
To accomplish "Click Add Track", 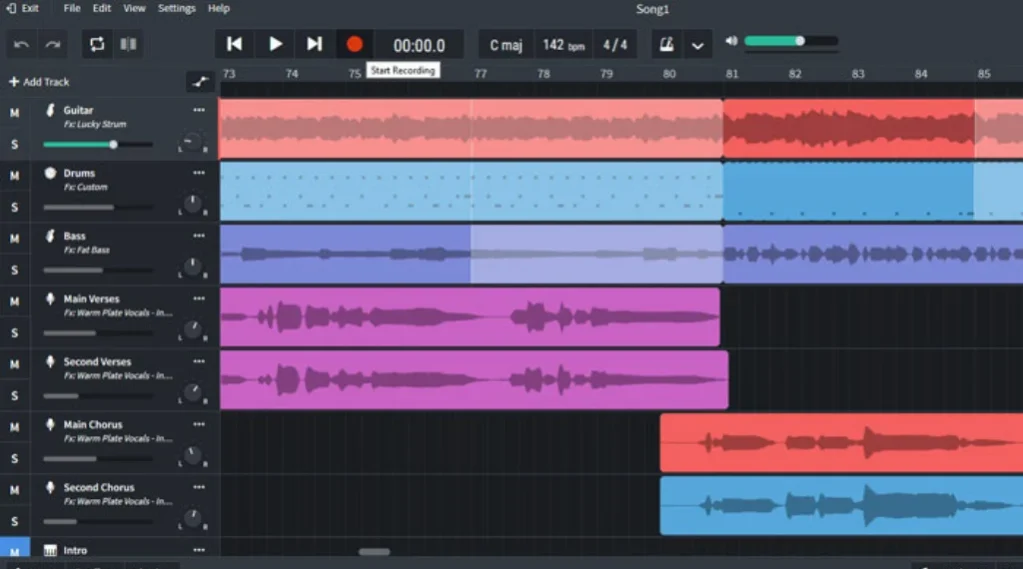I will click(x=39, y=82).
